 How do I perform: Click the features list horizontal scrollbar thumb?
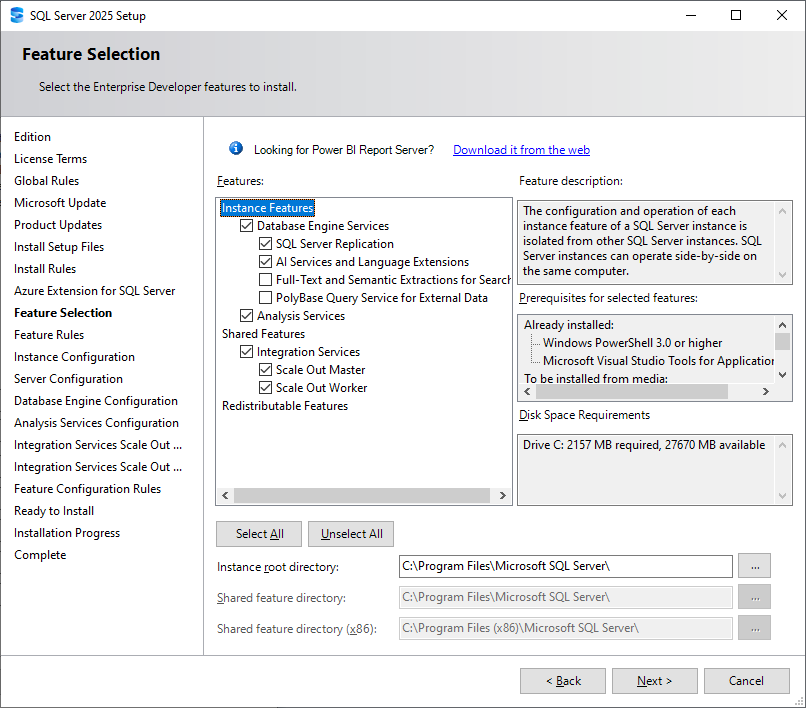tap(362, 495)
